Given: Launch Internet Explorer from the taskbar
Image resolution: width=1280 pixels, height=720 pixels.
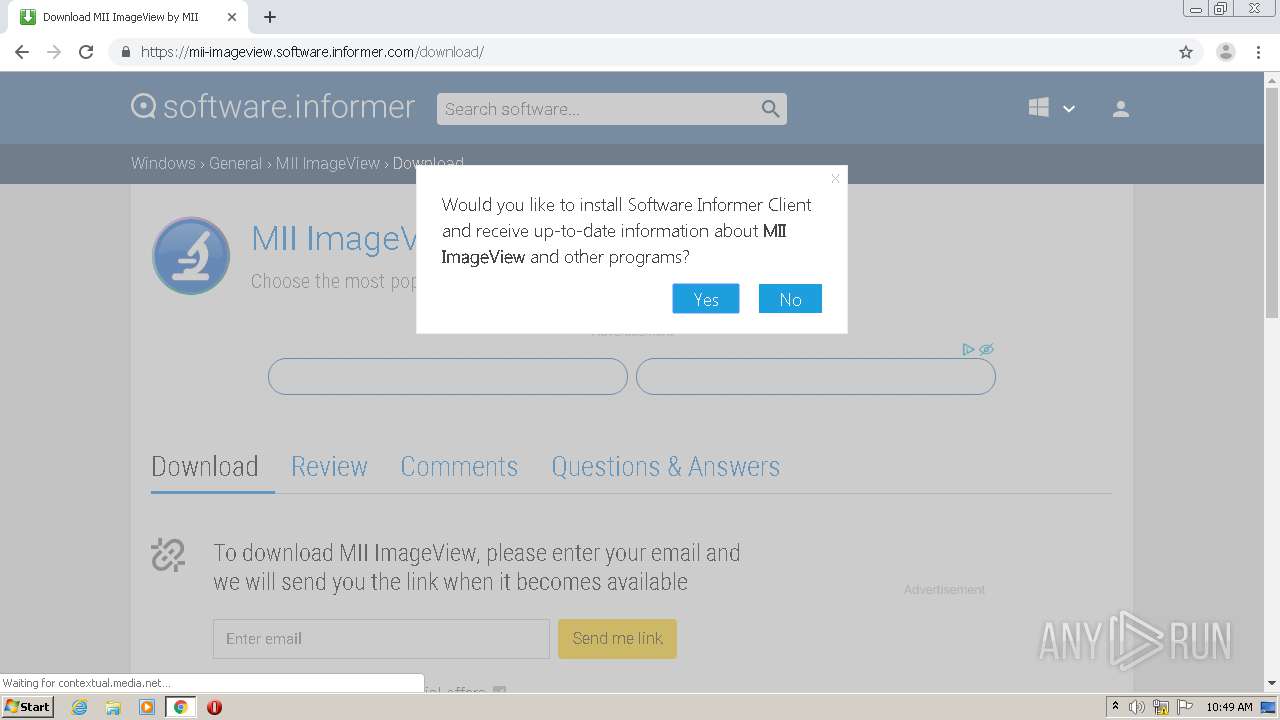Looking at the screenshot, I should 80,707.
